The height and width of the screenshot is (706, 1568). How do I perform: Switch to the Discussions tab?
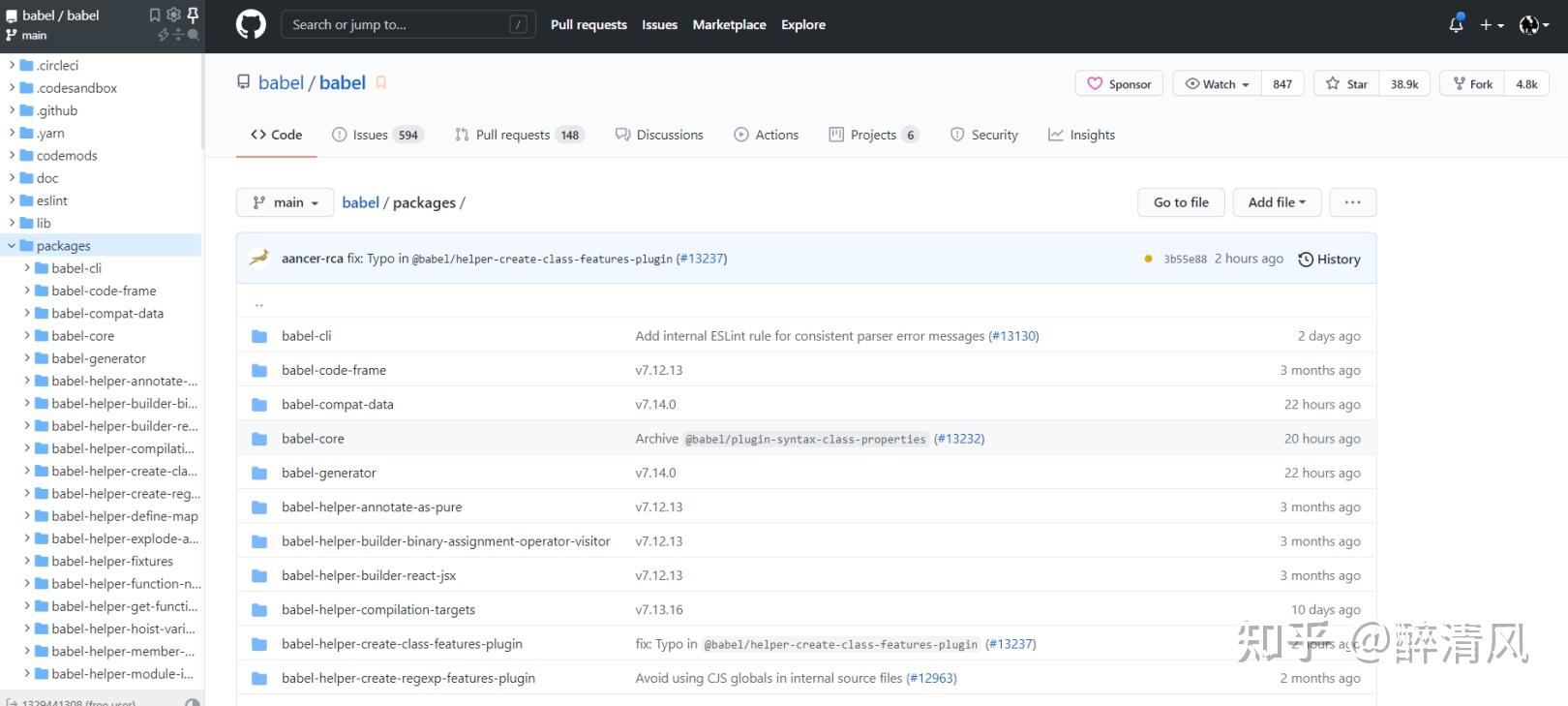(x=659, y=135)
